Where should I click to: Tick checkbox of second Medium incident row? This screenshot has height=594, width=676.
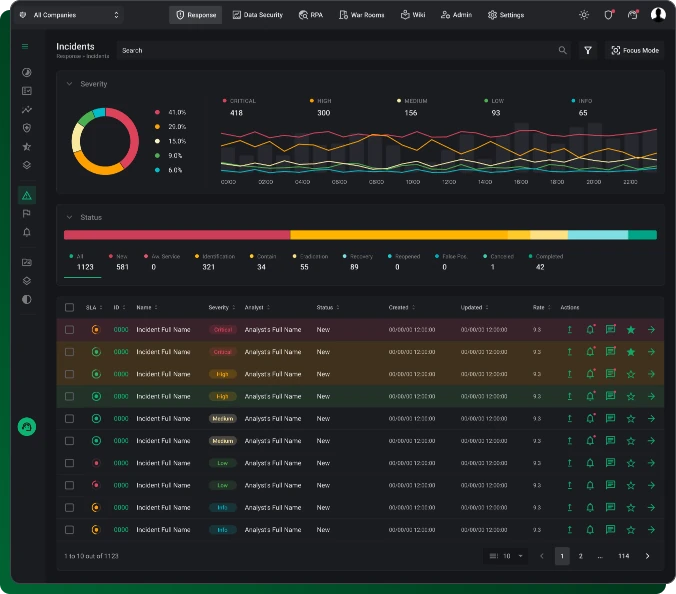point(69,441)
